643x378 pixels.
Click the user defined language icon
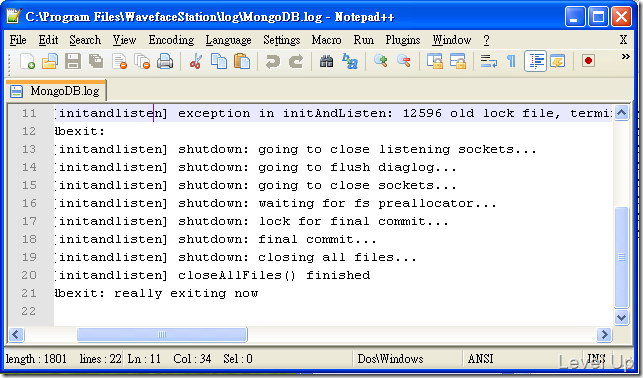(558, 61)
